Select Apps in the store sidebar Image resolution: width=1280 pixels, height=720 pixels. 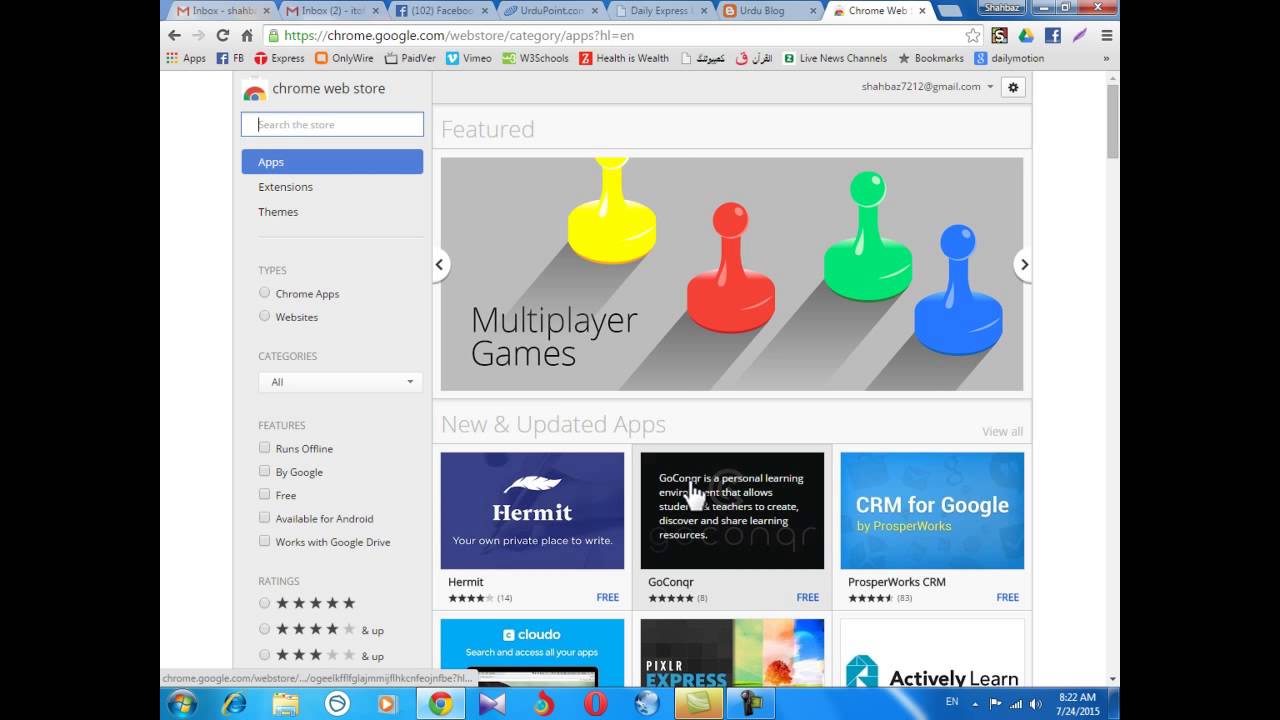click(x=332, y=162)
